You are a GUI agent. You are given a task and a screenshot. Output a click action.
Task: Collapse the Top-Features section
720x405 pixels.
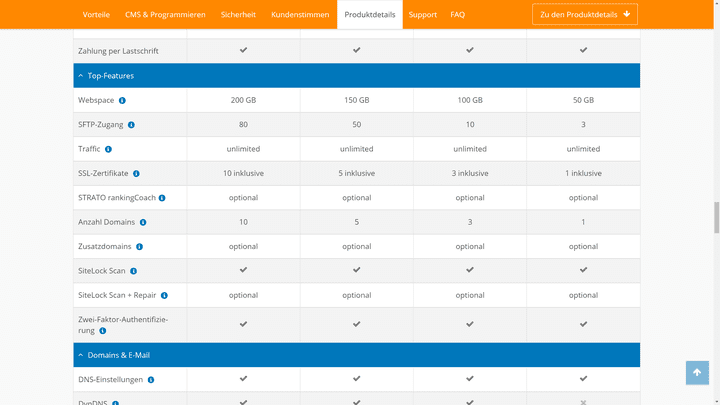(81, 76)
